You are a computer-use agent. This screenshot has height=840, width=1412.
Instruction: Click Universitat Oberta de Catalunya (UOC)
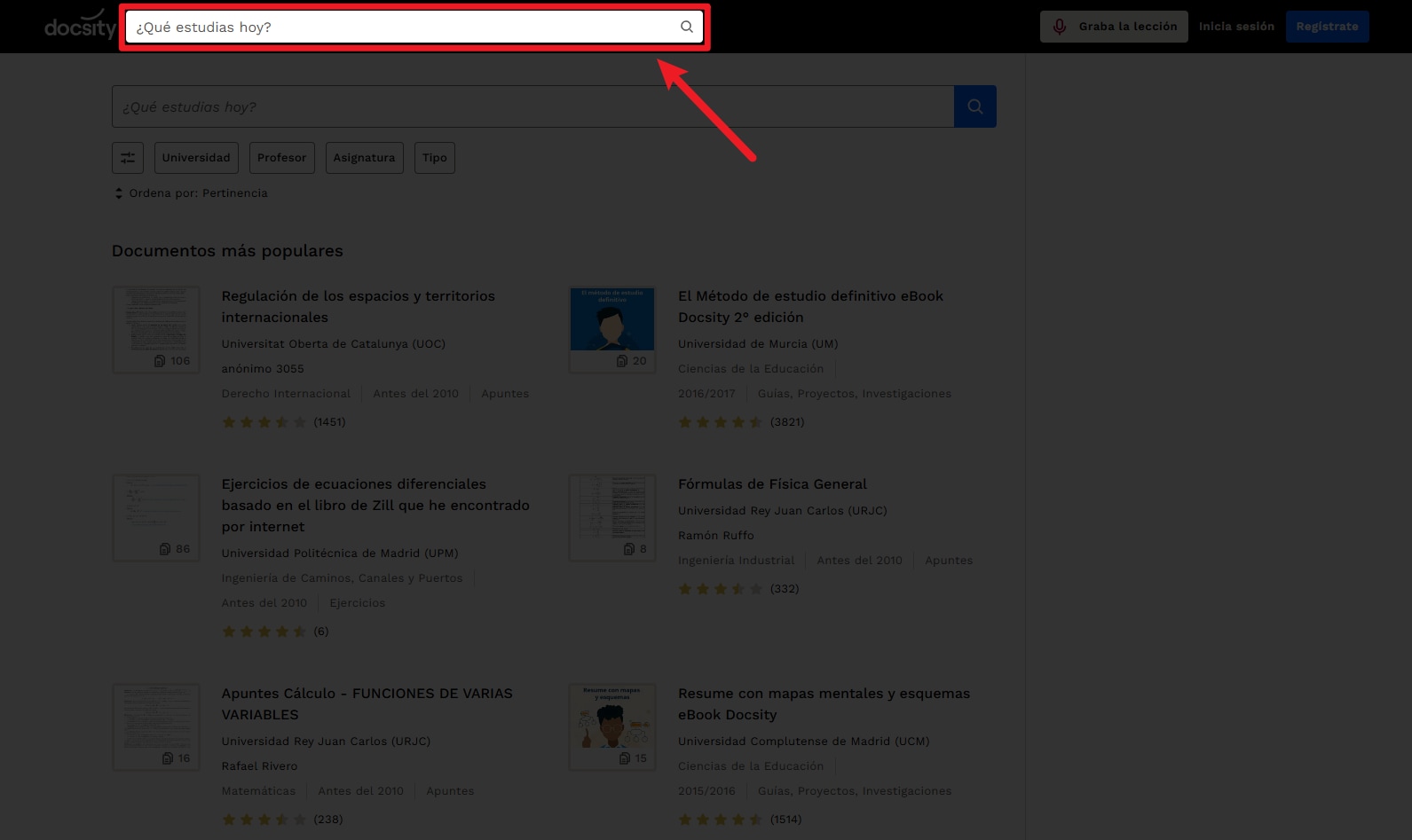point(334,344)
